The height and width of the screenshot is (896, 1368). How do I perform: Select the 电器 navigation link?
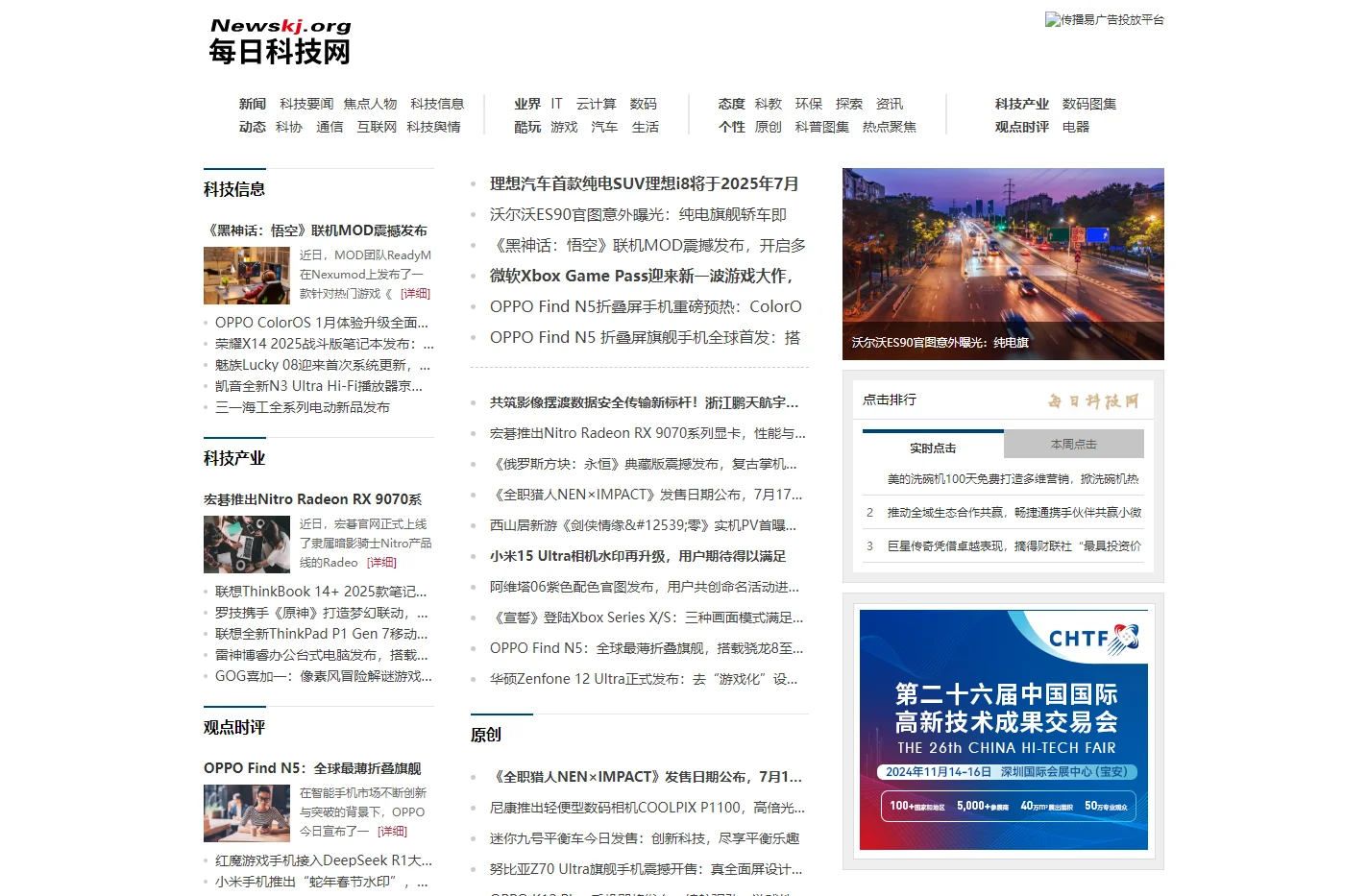[1075, 127]
